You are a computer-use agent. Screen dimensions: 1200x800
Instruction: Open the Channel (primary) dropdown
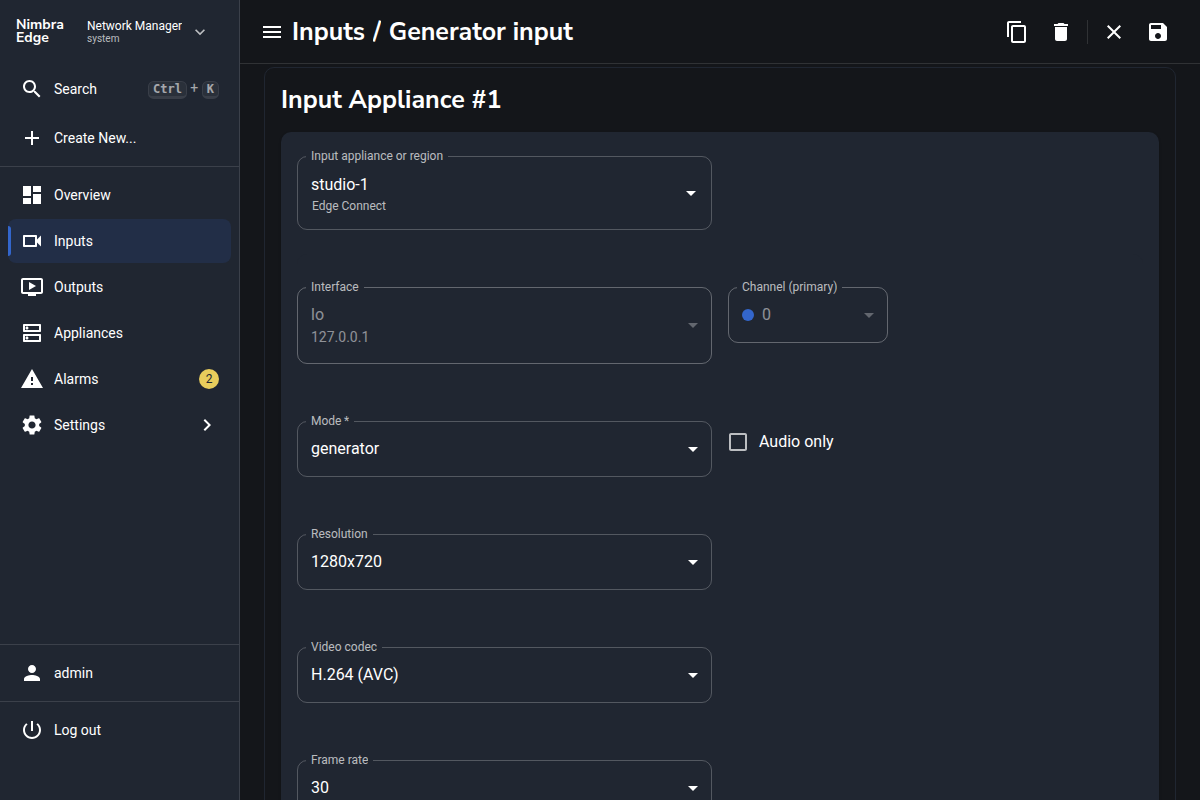point(808,315)
